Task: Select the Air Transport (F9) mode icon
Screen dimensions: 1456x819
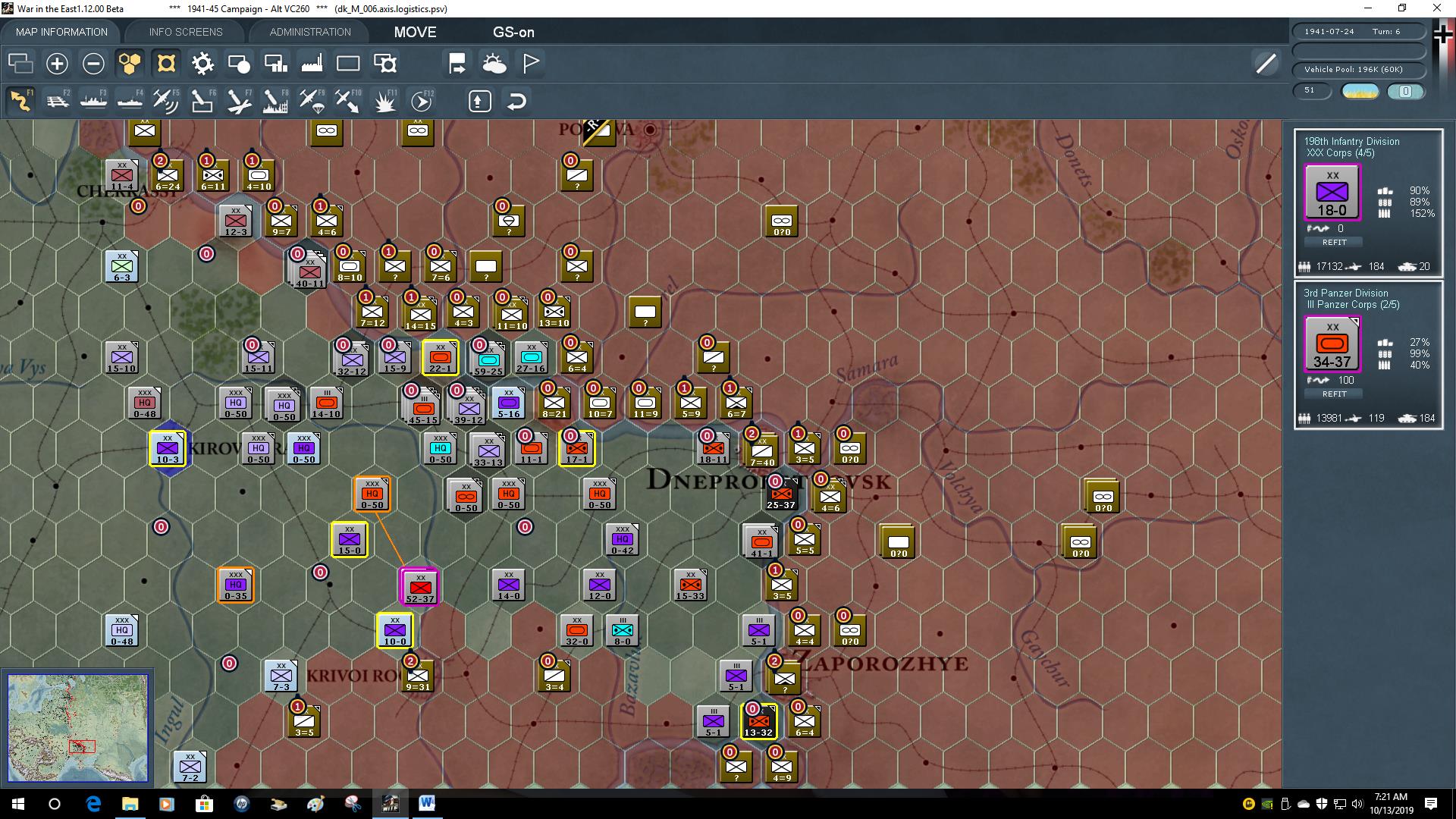Action: click(x=312, y=101)
